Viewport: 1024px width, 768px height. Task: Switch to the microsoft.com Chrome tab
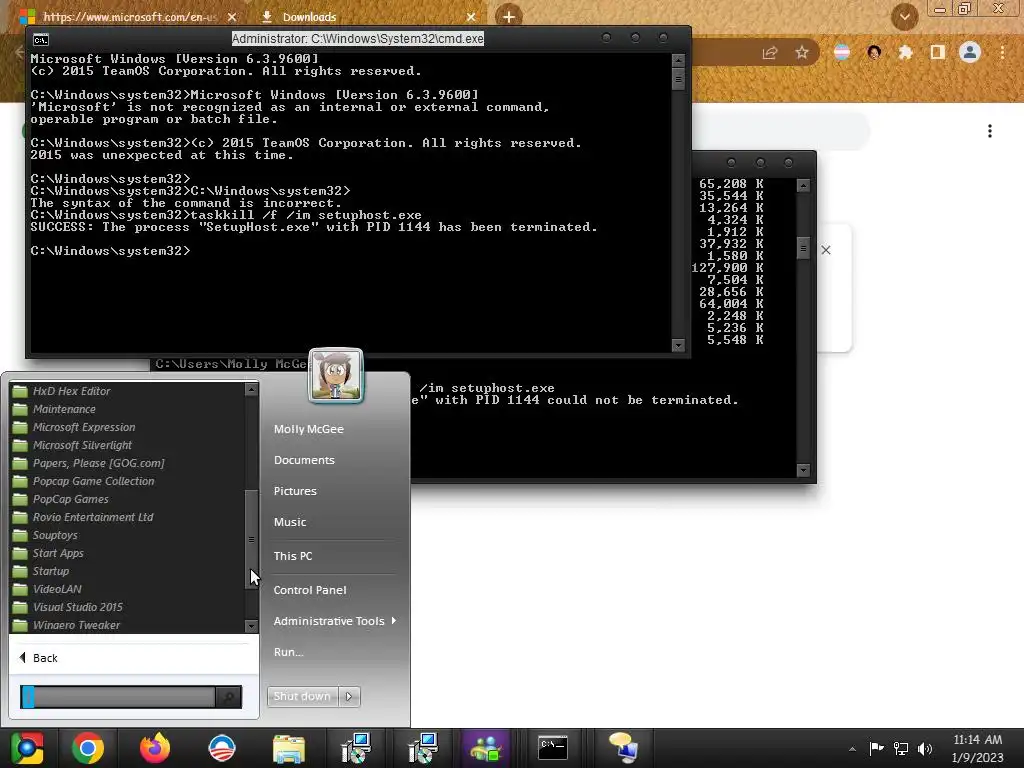click(131, 17)
